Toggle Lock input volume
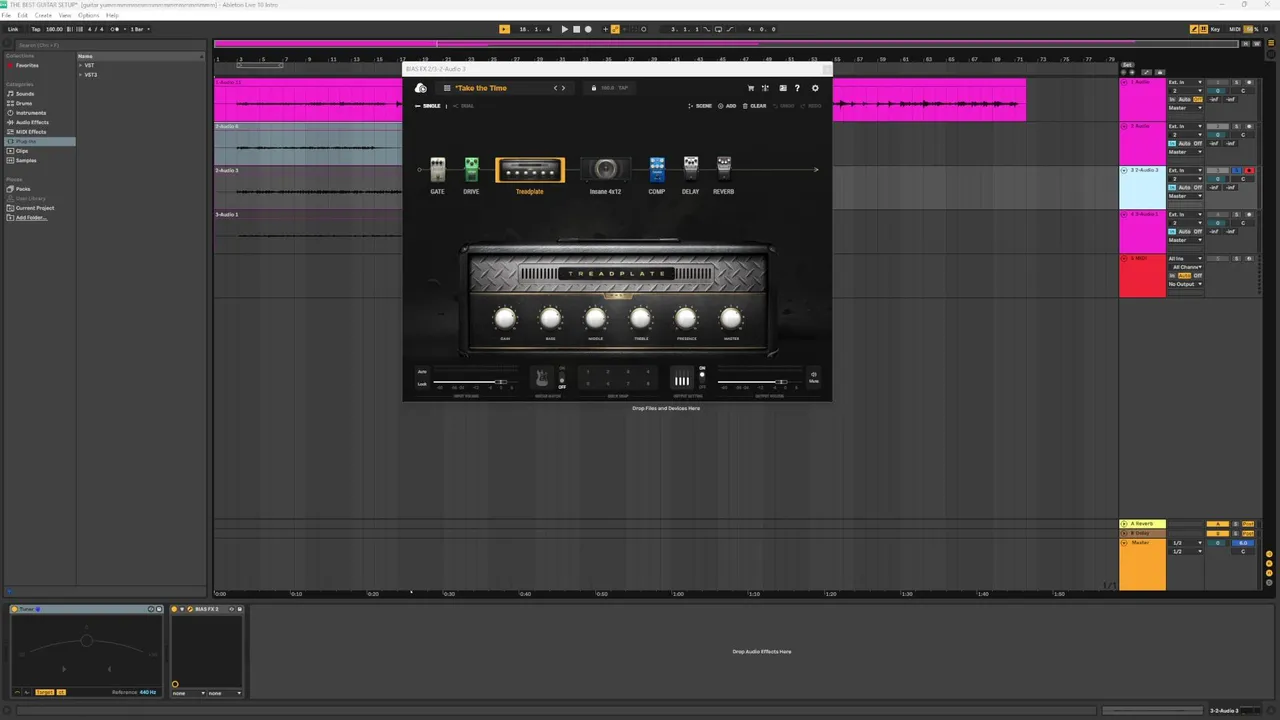This screenshot has height=720, width=1280. point(422,384)
